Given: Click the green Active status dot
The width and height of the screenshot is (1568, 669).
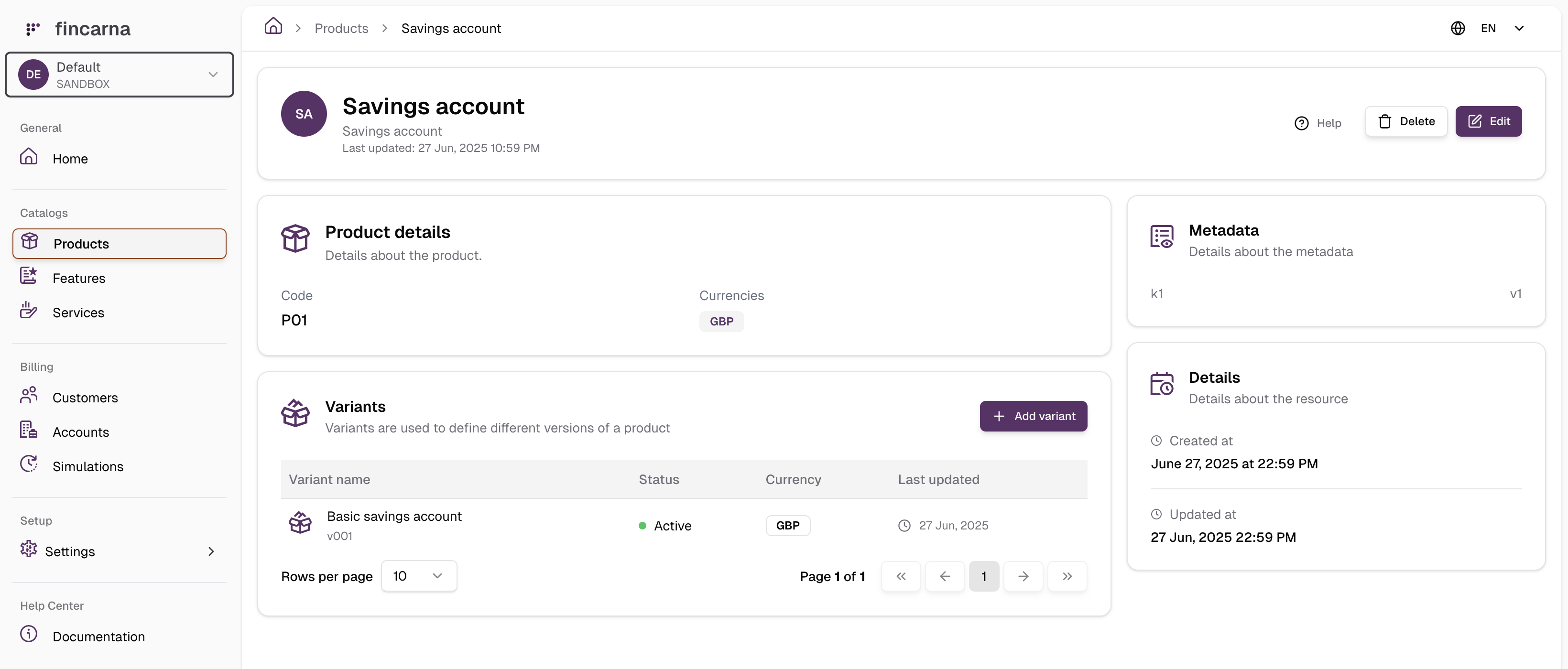Looking at the screenshot, I should click(642, 526).
